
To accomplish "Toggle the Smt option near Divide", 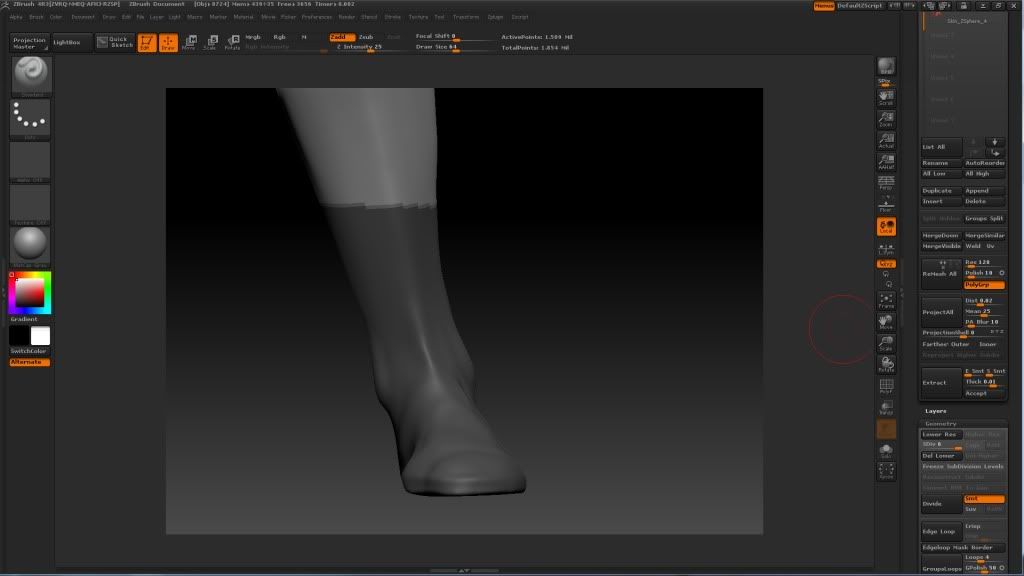I will (x=984, y=498).
